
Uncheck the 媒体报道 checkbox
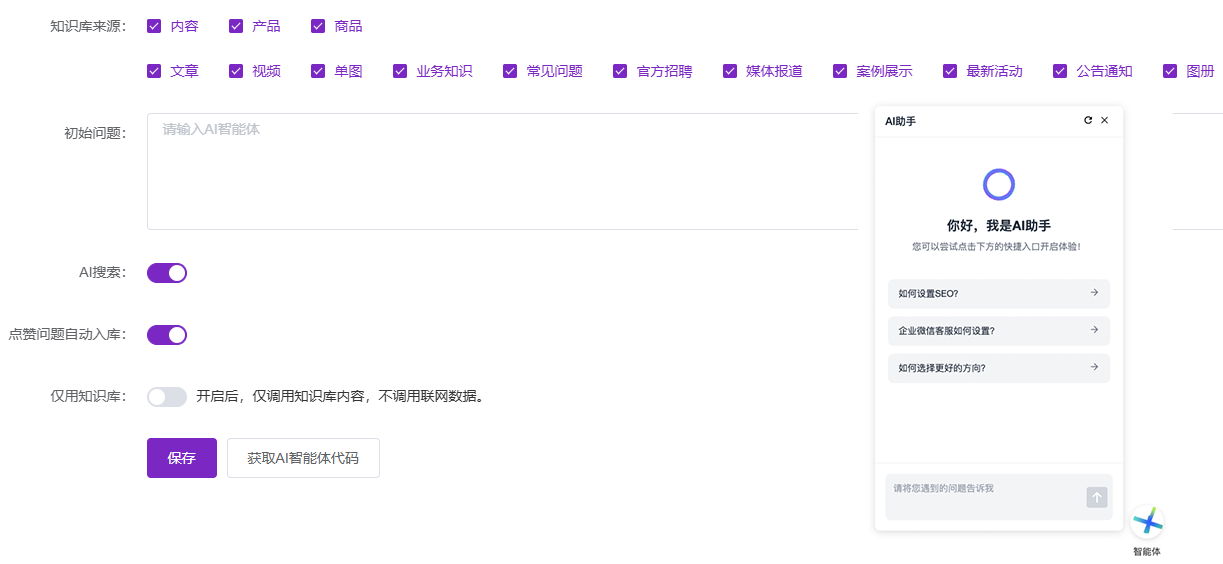(x=730, y=71)
